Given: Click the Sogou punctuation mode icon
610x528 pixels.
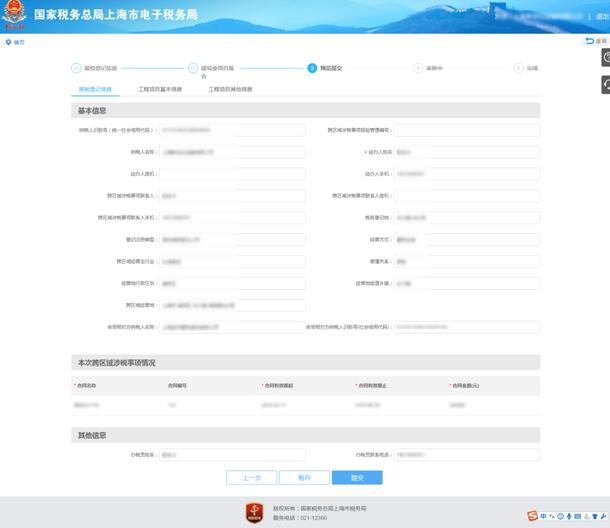Looking at the screenshot, I should (x=552, y=516).
